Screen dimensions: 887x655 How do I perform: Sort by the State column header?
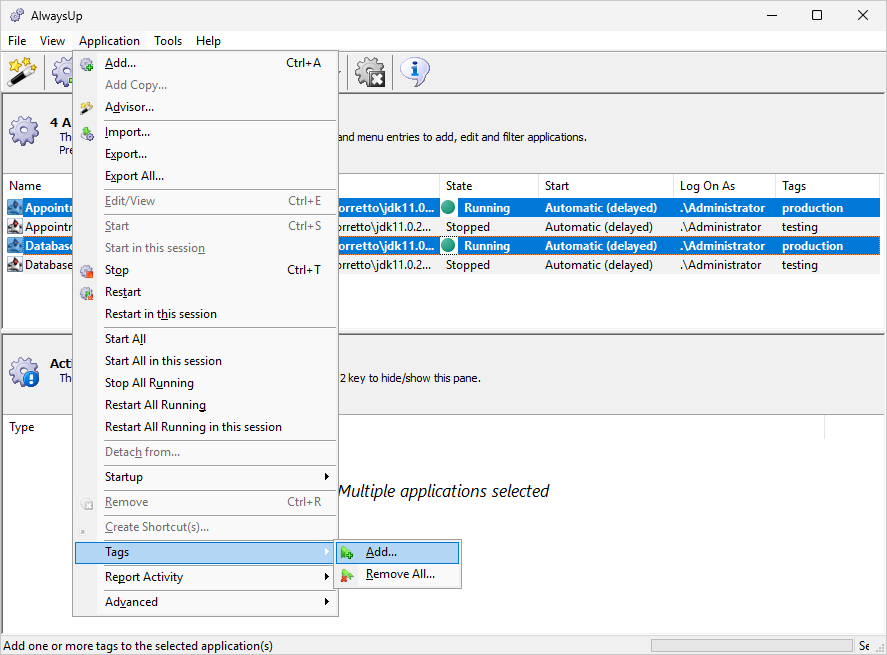click(489, 186)
